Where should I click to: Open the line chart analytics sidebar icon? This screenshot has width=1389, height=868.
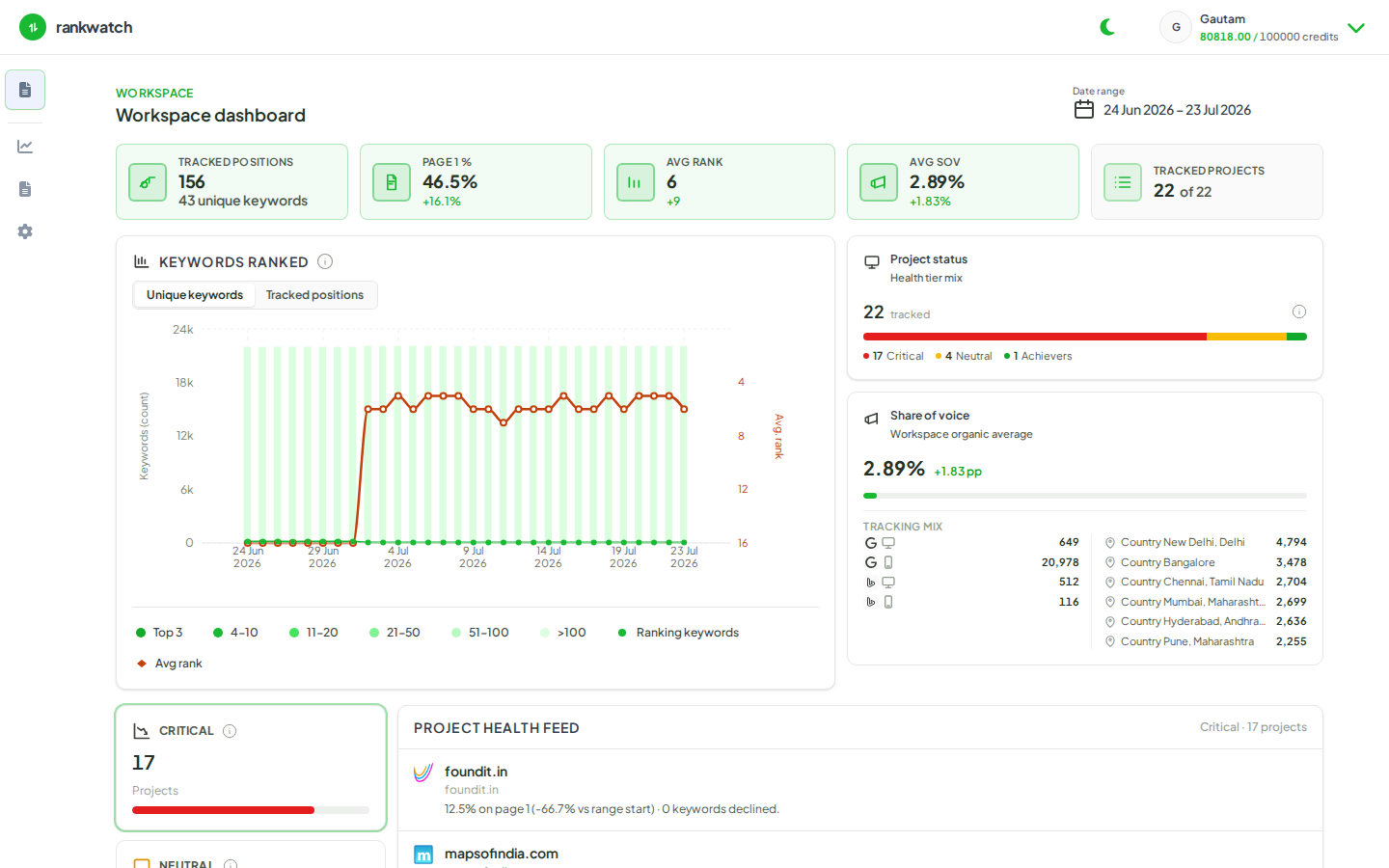click(25, 147)
